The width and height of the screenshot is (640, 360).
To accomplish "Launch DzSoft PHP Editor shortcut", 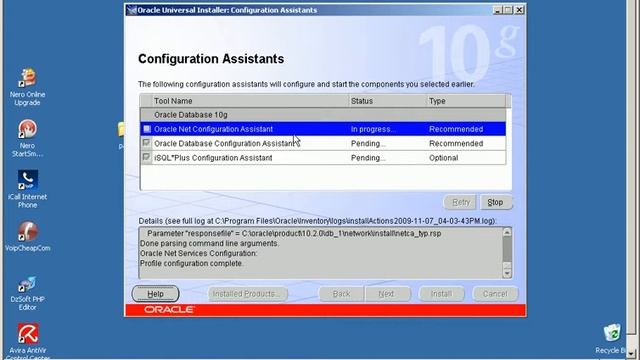I will [27, 293].
